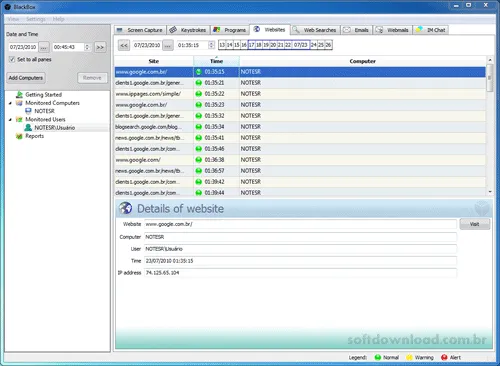Click the User field showing NOTESR\Usuário
This screenshot has width=500, height=366.
point(300,249)
